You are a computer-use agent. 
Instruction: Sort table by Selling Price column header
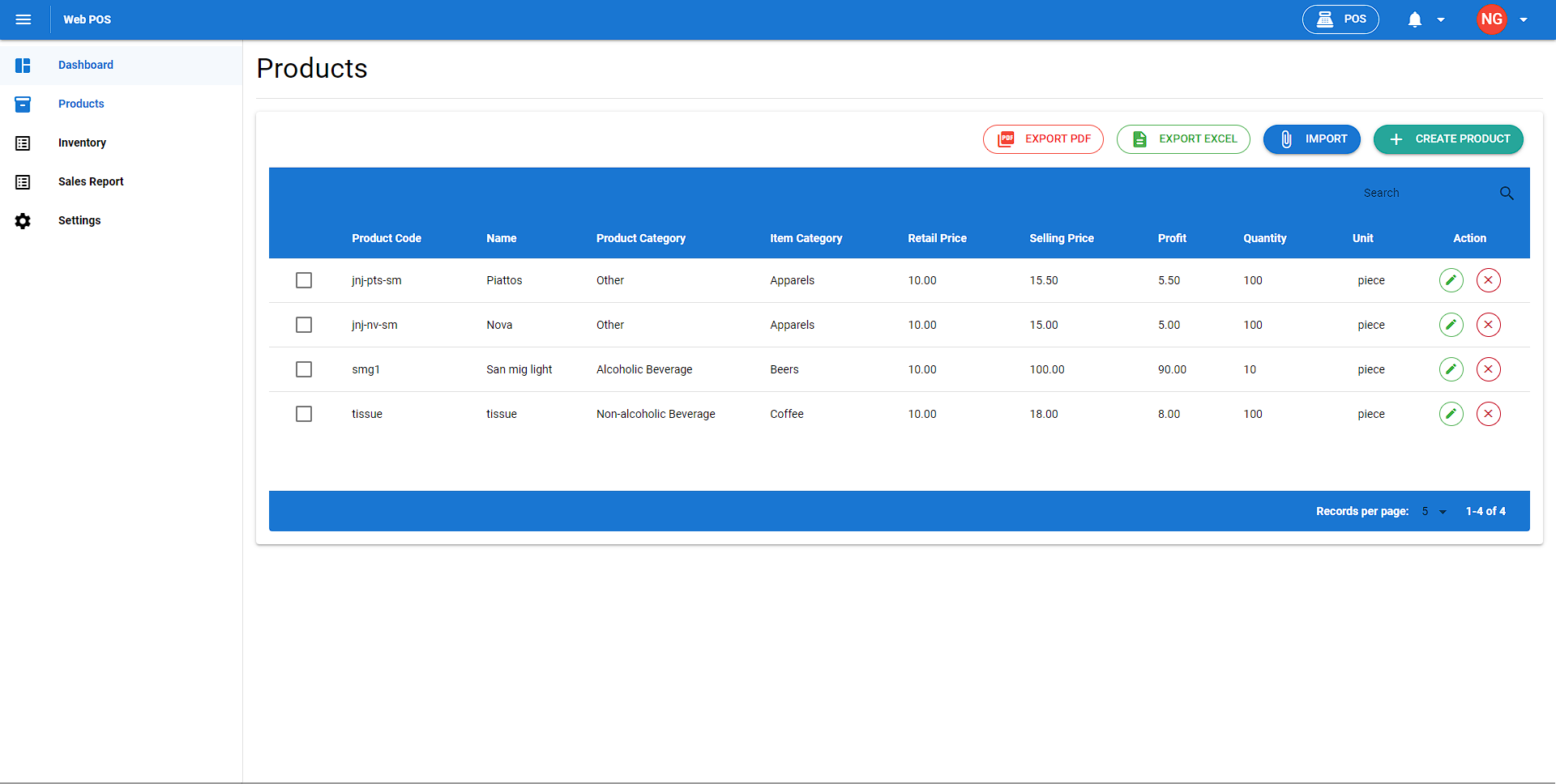tap(1061, 238)
